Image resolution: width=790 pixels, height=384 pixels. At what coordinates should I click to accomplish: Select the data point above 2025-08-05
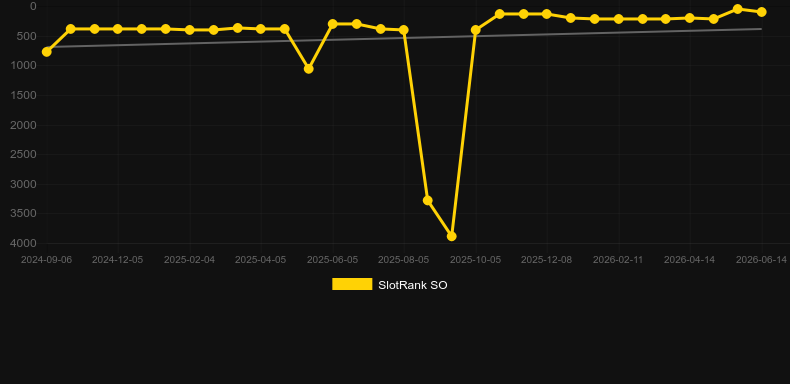pos(404,30)
